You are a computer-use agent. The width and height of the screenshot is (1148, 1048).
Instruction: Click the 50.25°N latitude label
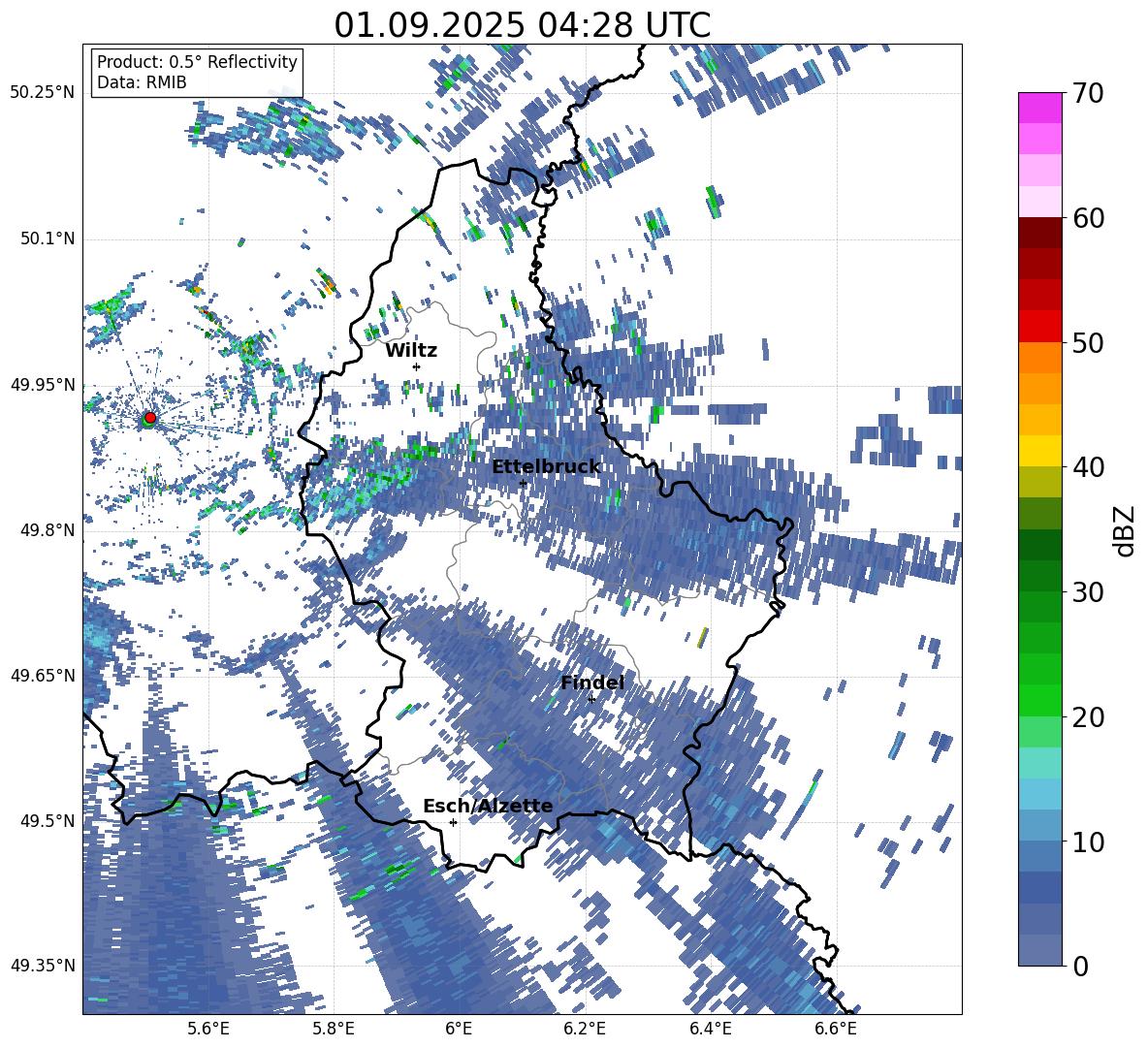44,92
